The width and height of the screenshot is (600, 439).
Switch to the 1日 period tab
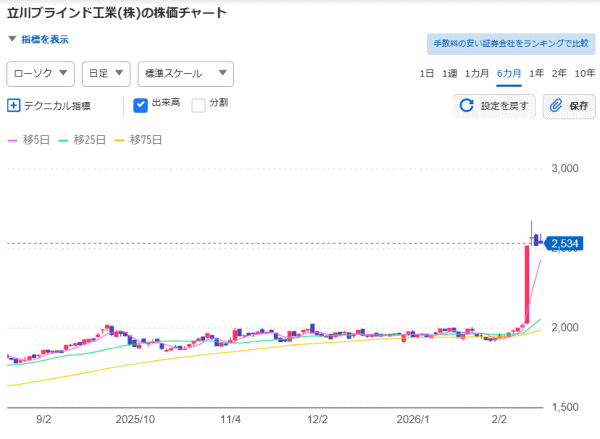(x=426, y=73)
